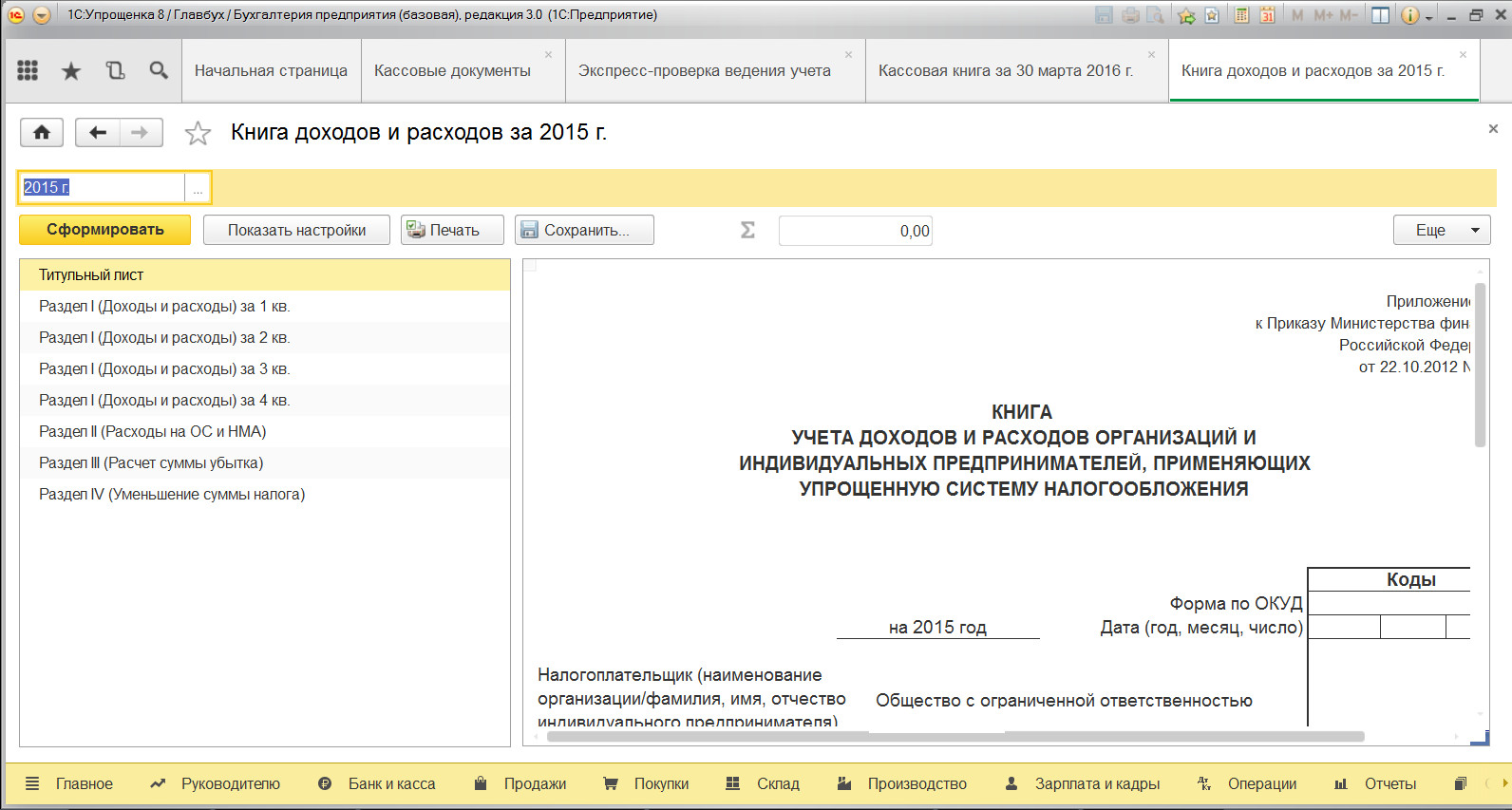The width and height of the screenshot is (1512, 810).
Task: Open the period picker ellipsis button
Action: pos(198,188)
